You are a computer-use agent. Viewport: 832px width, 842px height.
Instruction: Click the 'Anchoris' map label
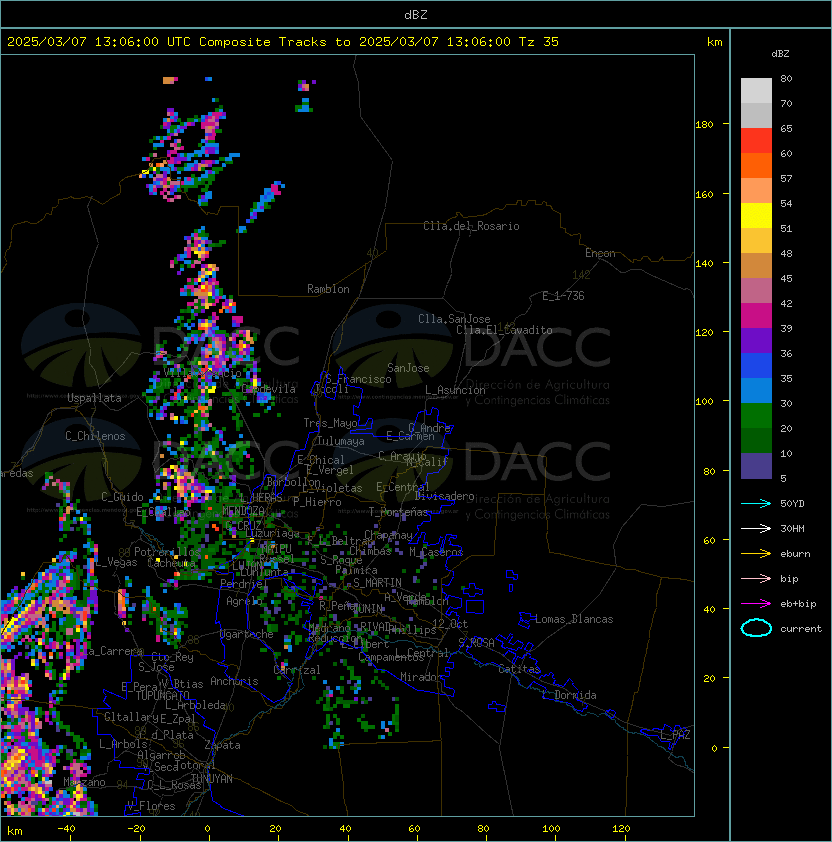pos(234,681)
